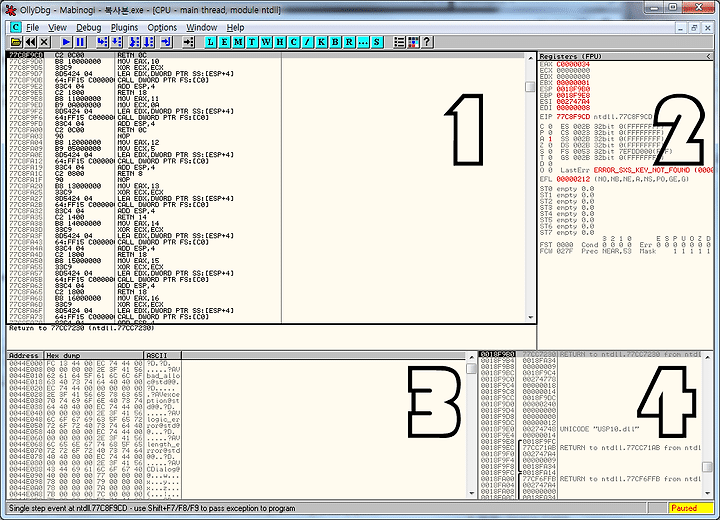Viewport: 720px width, 520px height.
Task: Open appearance options colored grid icon
Action: [x=413, y=42]
